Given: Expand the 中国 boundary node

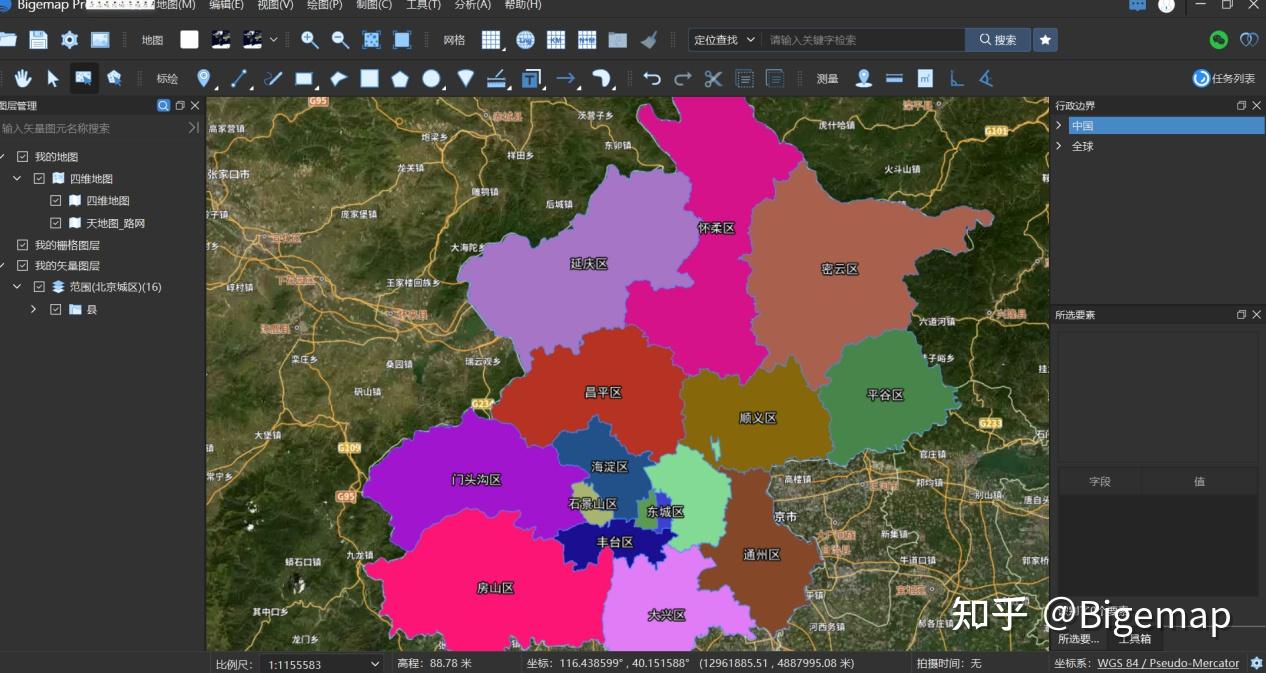Looking at the screenshot, I should point(1059,125).
